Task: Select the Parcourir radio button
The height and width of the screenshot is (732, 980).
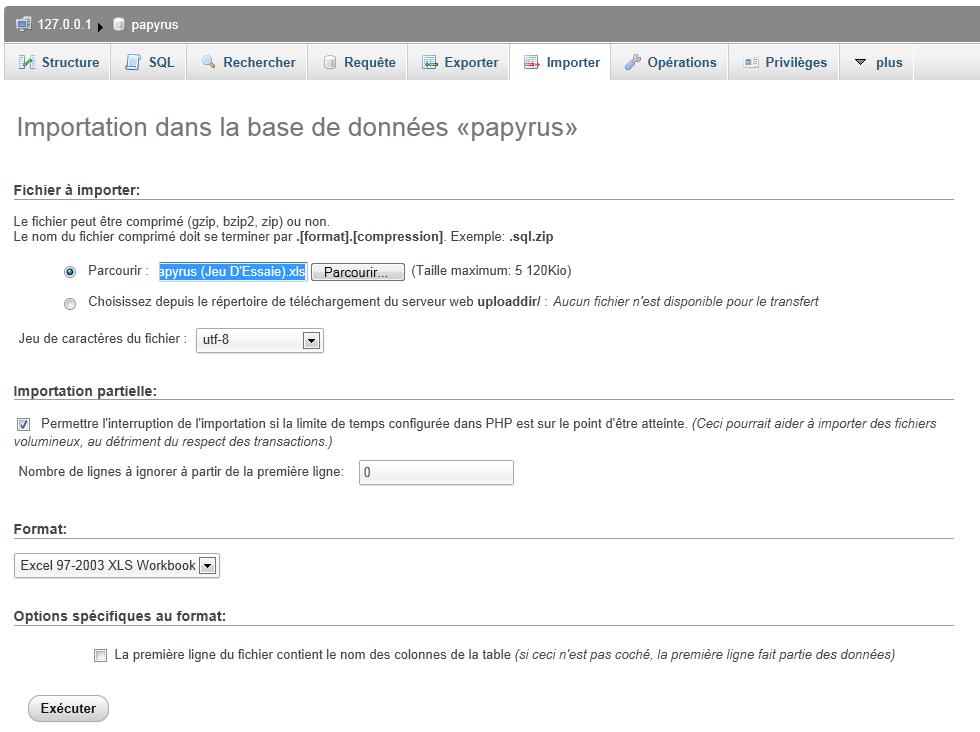Action: pyautogui.click(x=70, y=272)
